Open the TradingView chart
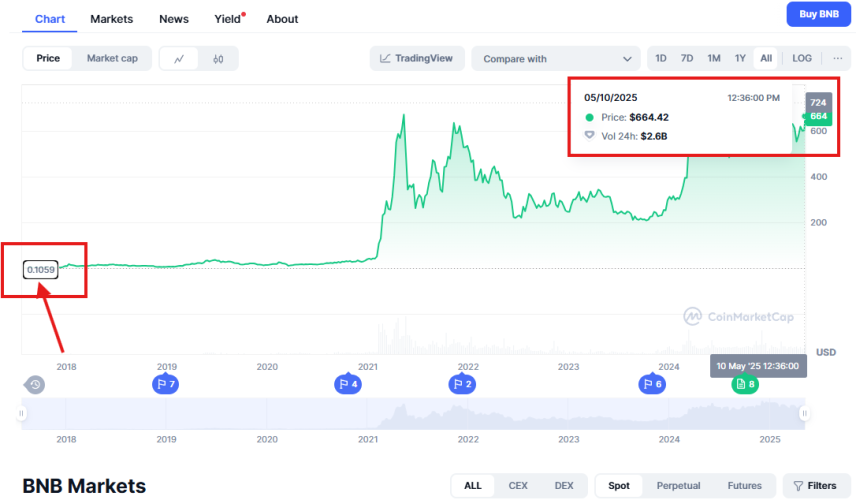The height and width of the screenshot is (500, 856). click(x=417, y=58)
